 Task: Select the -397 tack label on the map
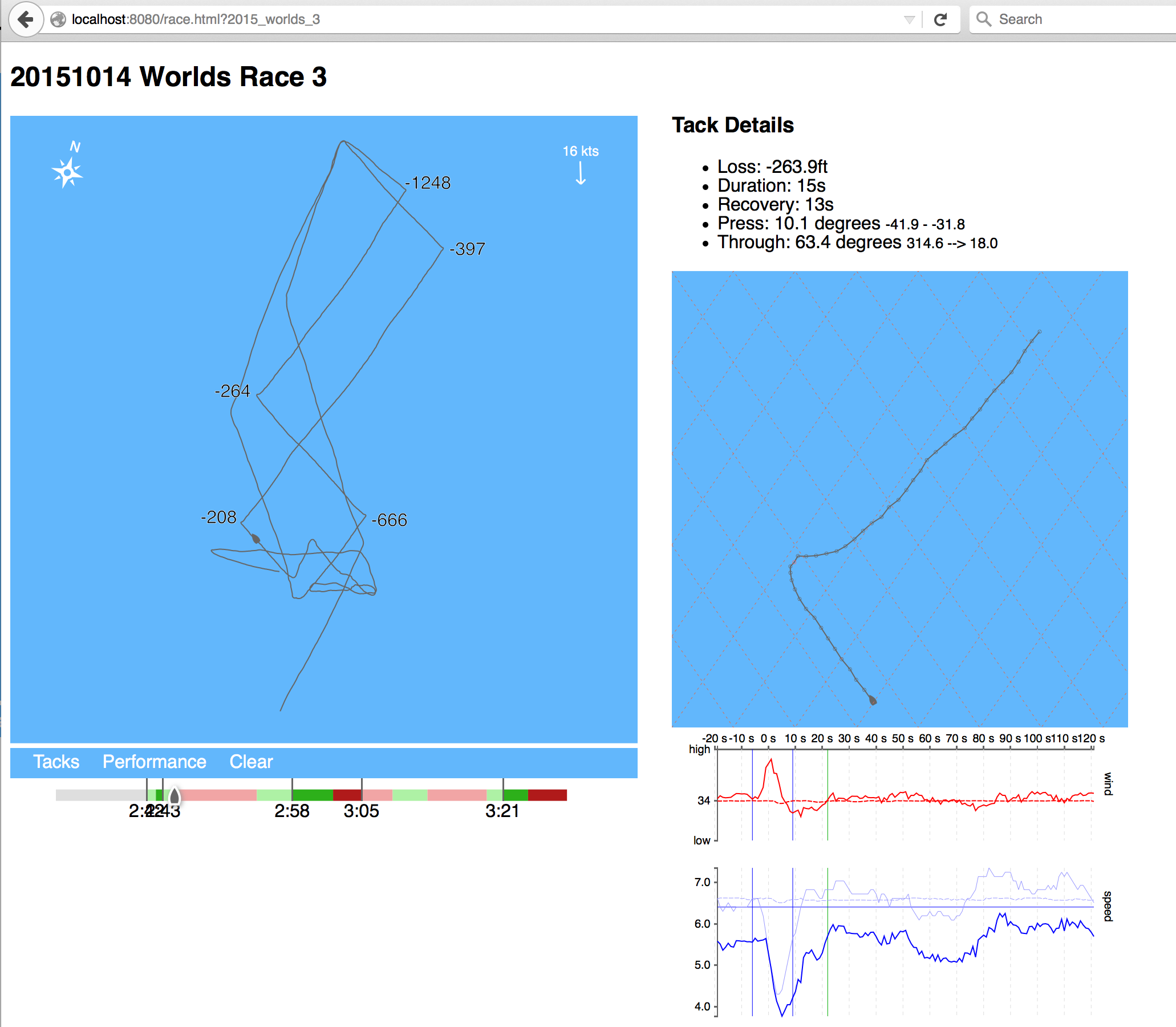pyautogui.click(x=468, y=249)
